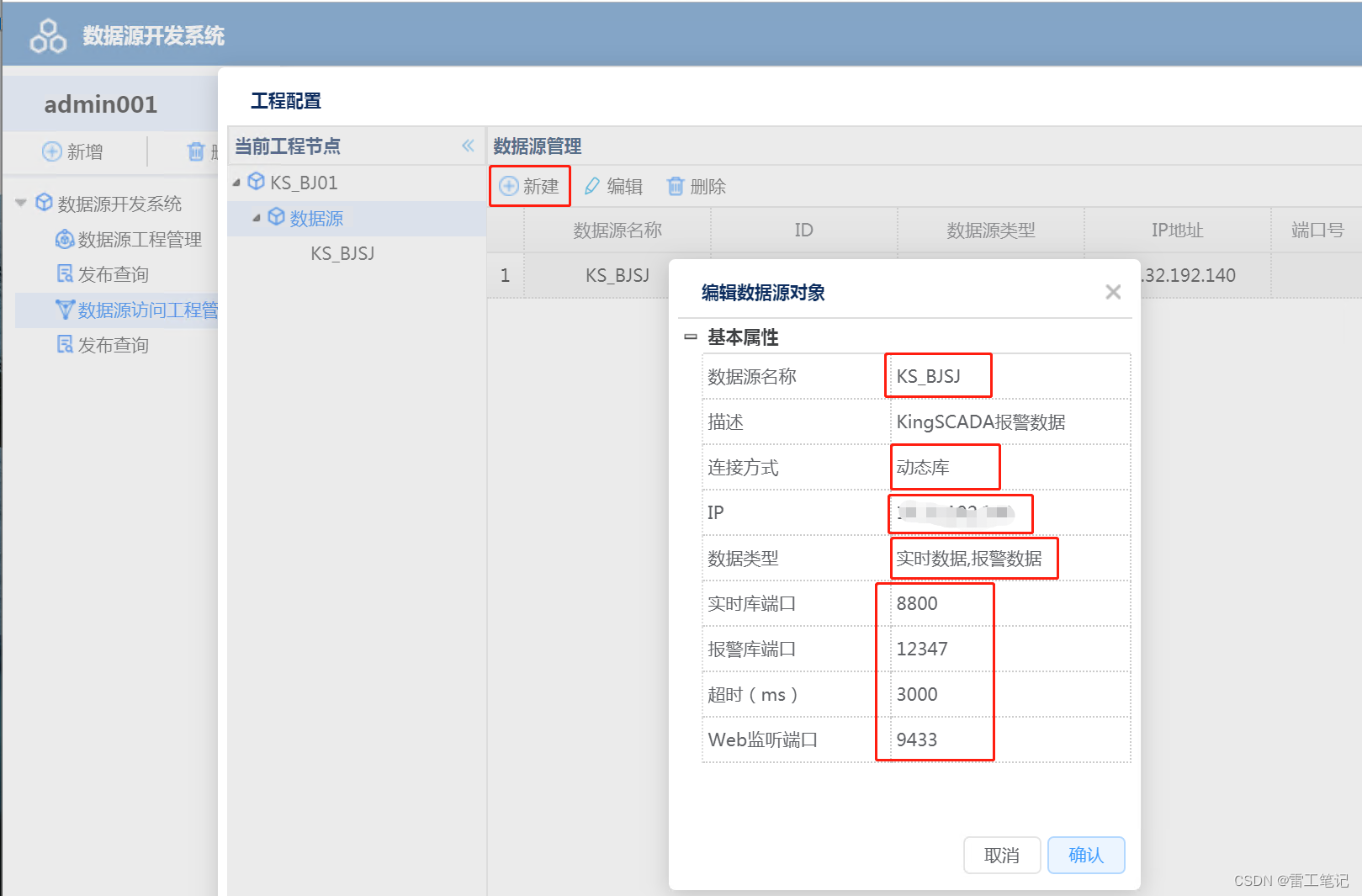Collapse the 数据源开发系统 tree node
This screenshot has width=1362, height=896.
click(21, 203)
